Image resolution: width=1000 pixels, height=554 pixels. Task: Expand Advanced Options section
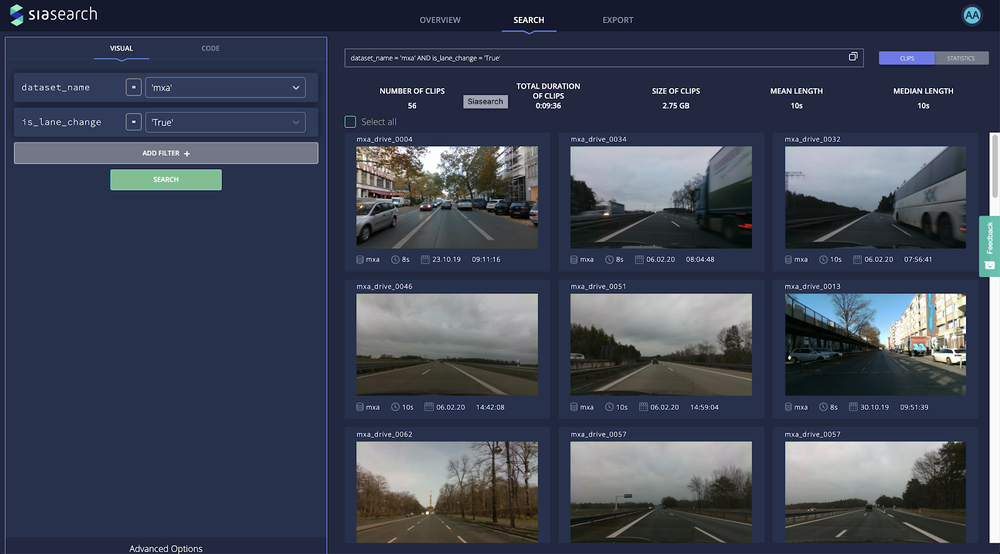pos(166,548)
